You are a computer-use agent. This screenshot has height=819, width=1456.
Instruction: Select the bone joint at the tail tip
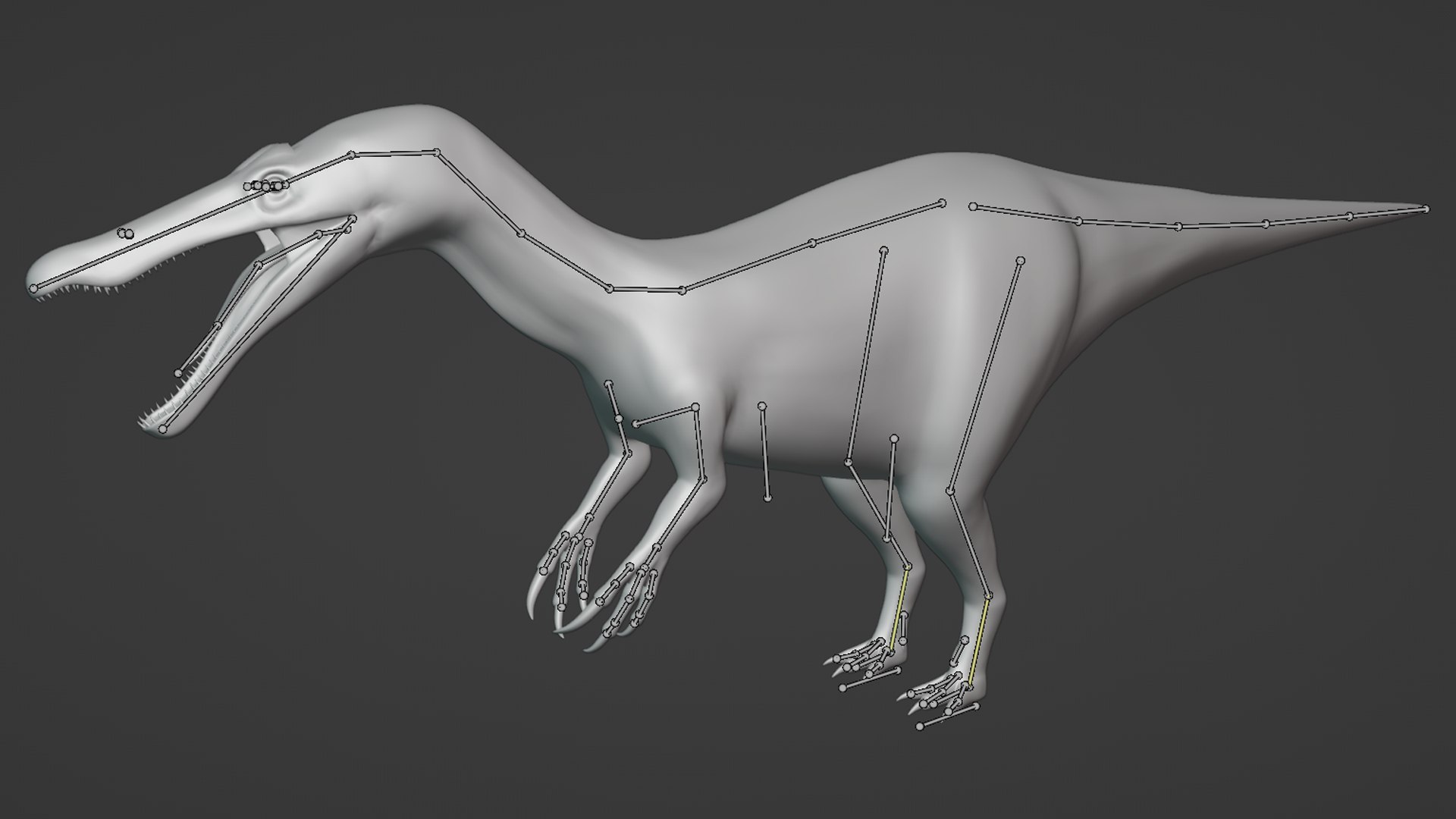(x=1426, y=209)
